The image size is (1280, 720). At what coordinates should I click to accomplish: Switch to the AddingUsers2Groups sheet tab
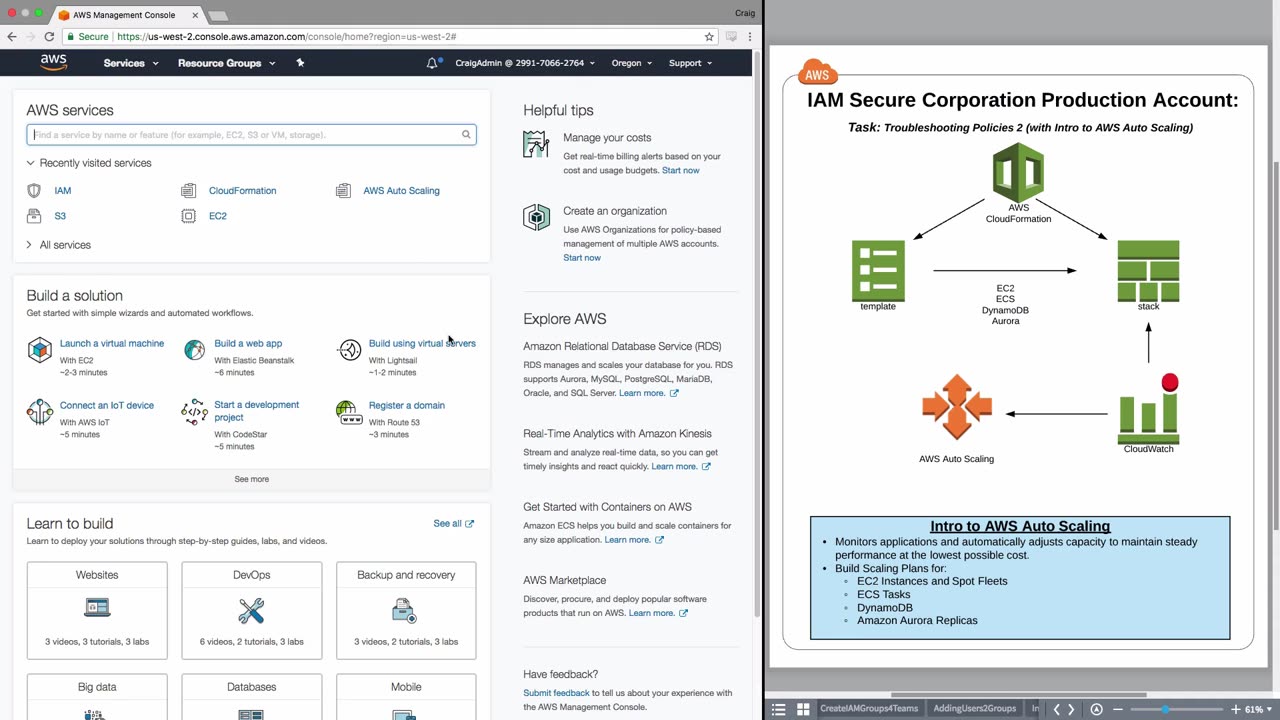(x=974, y=709)
